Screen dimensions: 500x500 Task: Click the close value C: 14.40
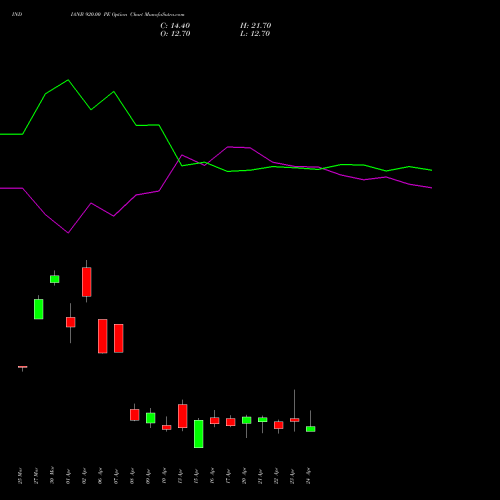pos(175,26)
